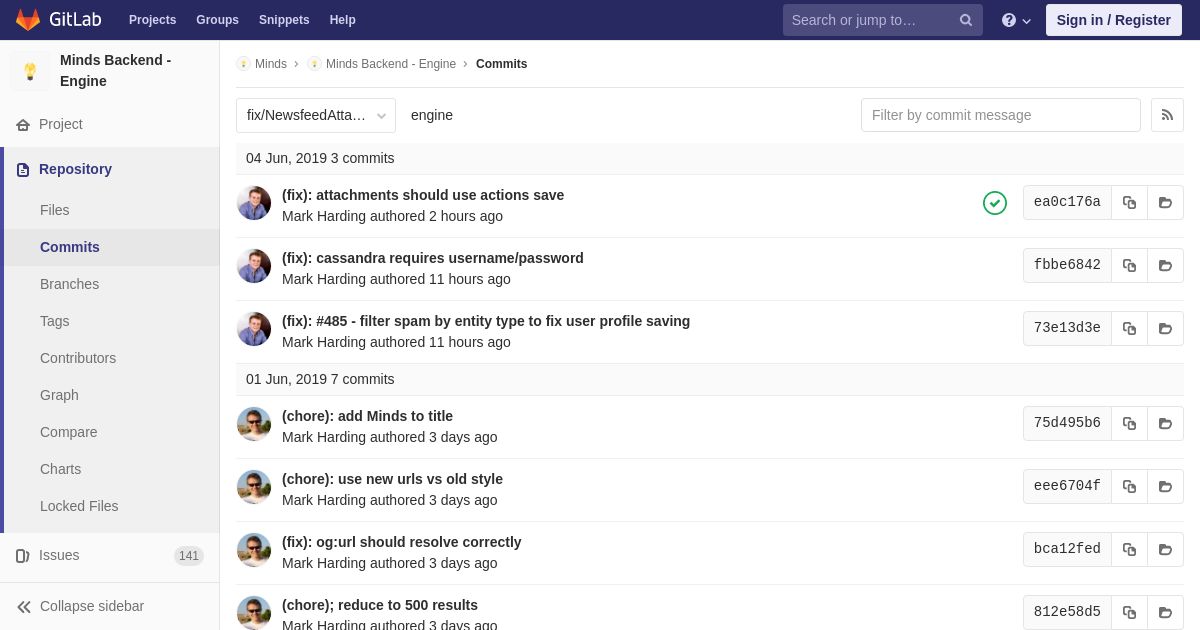1200x630 pixels.
Task: Click SHA label 75d495b6
Action: (1067, 423)
